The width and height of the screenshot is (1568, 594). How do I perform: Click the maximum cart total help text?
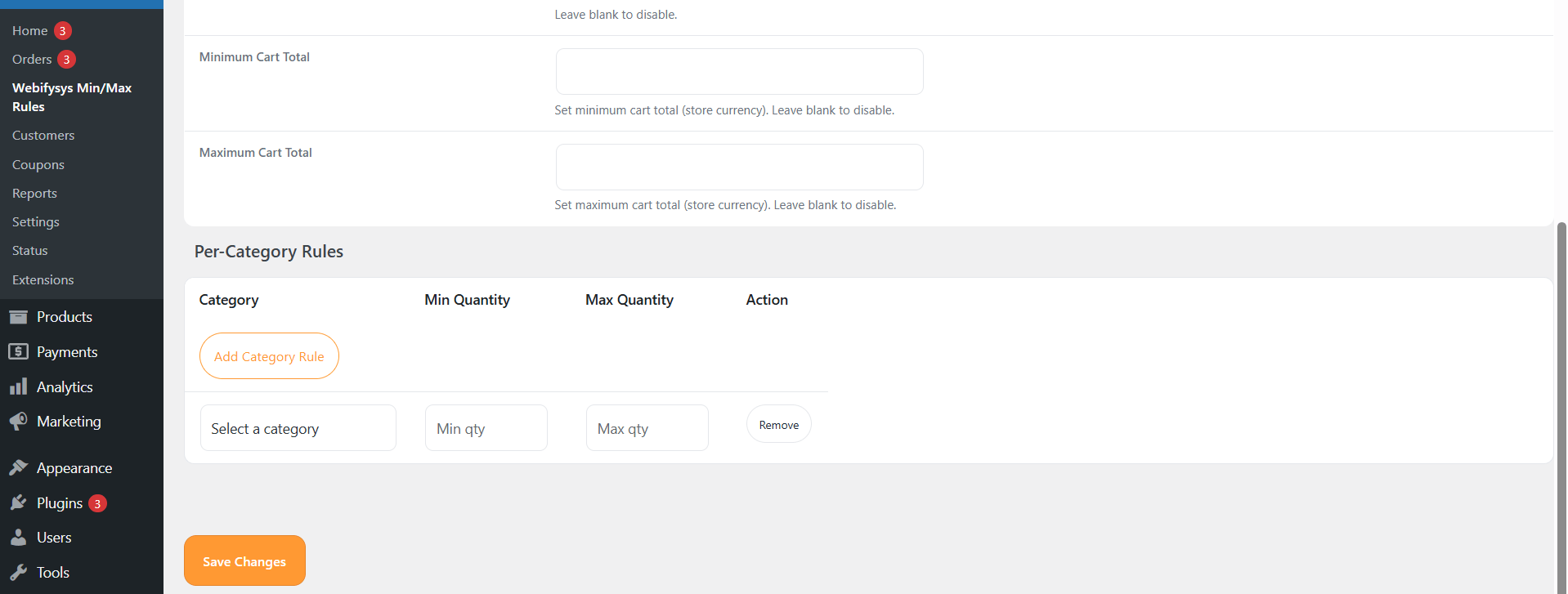pyautogui.click(x=725, y=205)
